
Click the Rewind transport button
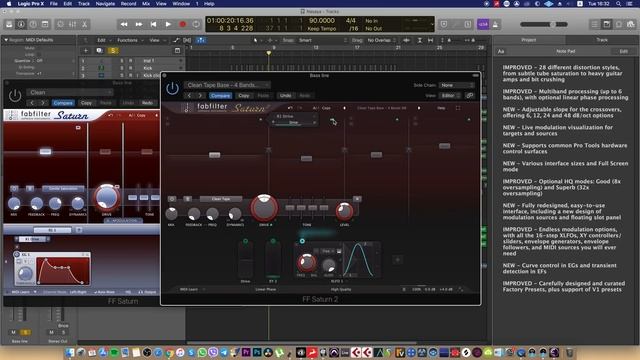click(x=124, y=24)
